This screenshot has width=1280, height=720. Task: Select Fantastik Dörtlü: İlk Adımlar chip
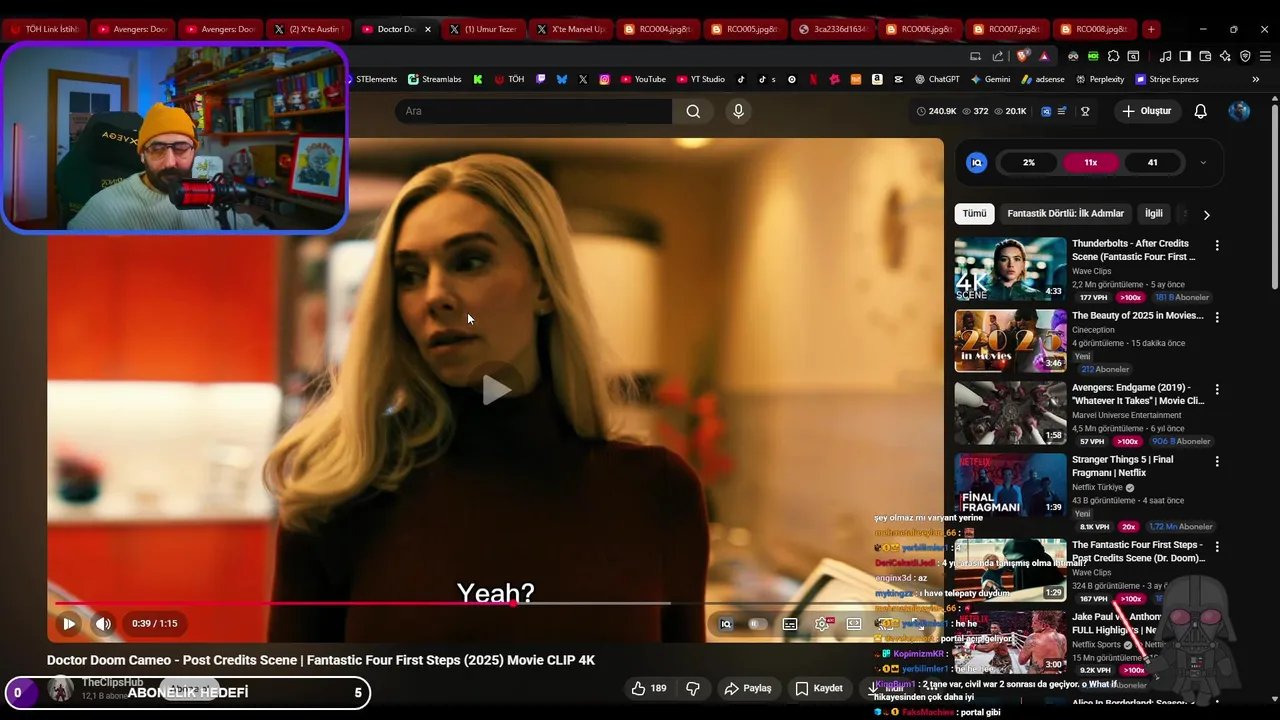click(1066, 213)
